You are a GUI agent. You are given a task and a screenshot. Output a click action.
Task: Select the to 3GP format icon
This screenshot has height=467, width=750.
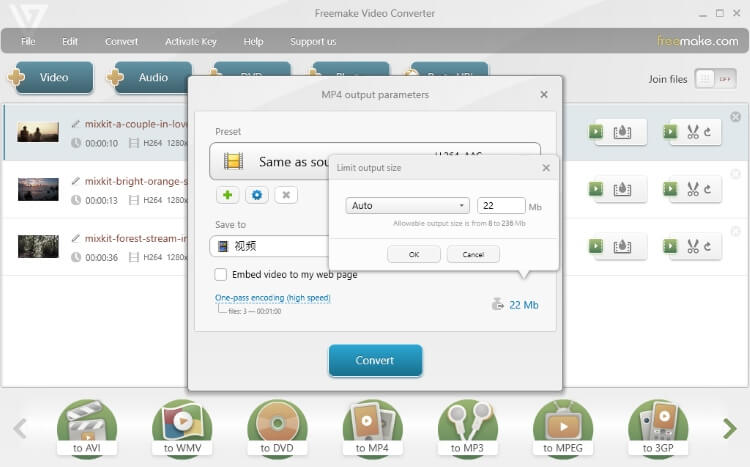pos(658,429)
